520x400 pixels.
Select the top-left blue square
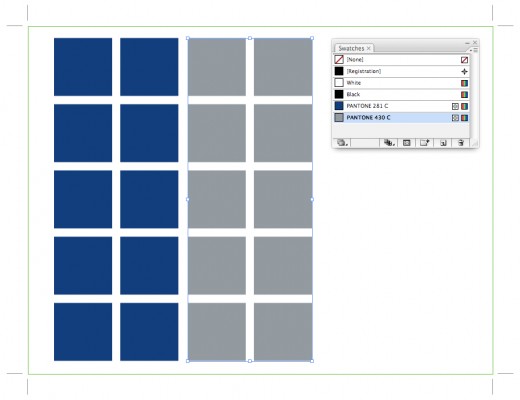point(83,67)
